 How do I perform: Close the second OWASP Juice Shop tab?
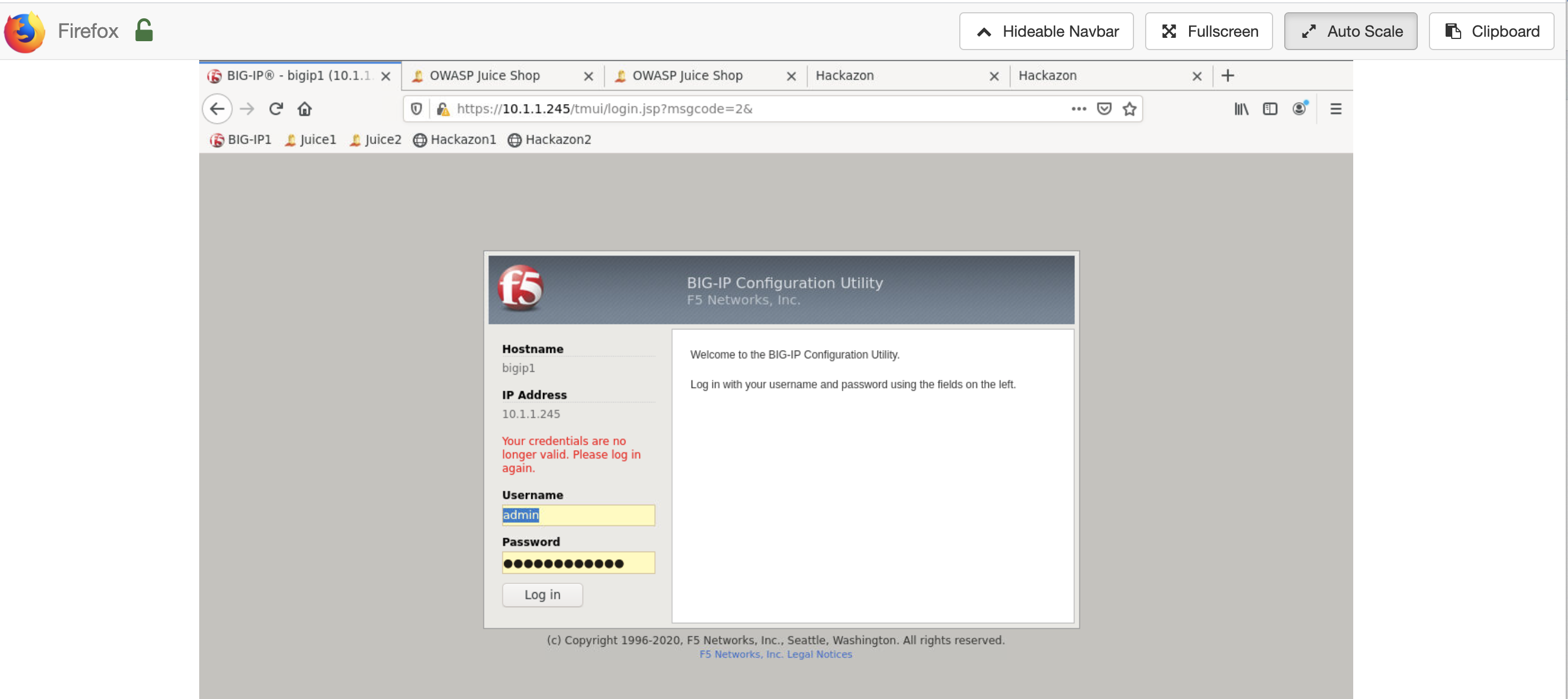791,76
